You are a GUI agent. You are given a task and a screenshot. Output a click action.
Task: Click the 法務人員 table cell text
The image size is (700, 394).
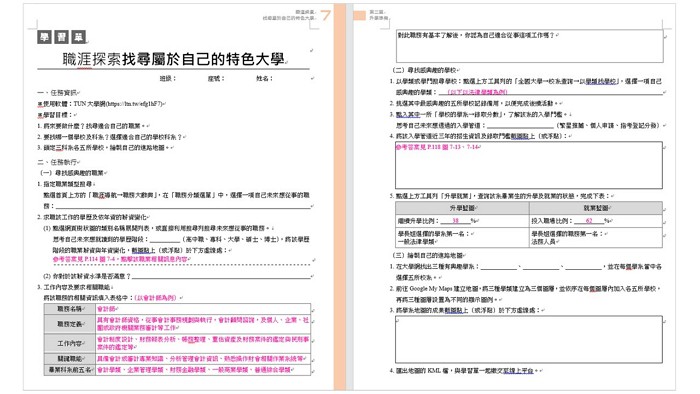[543, 241]
